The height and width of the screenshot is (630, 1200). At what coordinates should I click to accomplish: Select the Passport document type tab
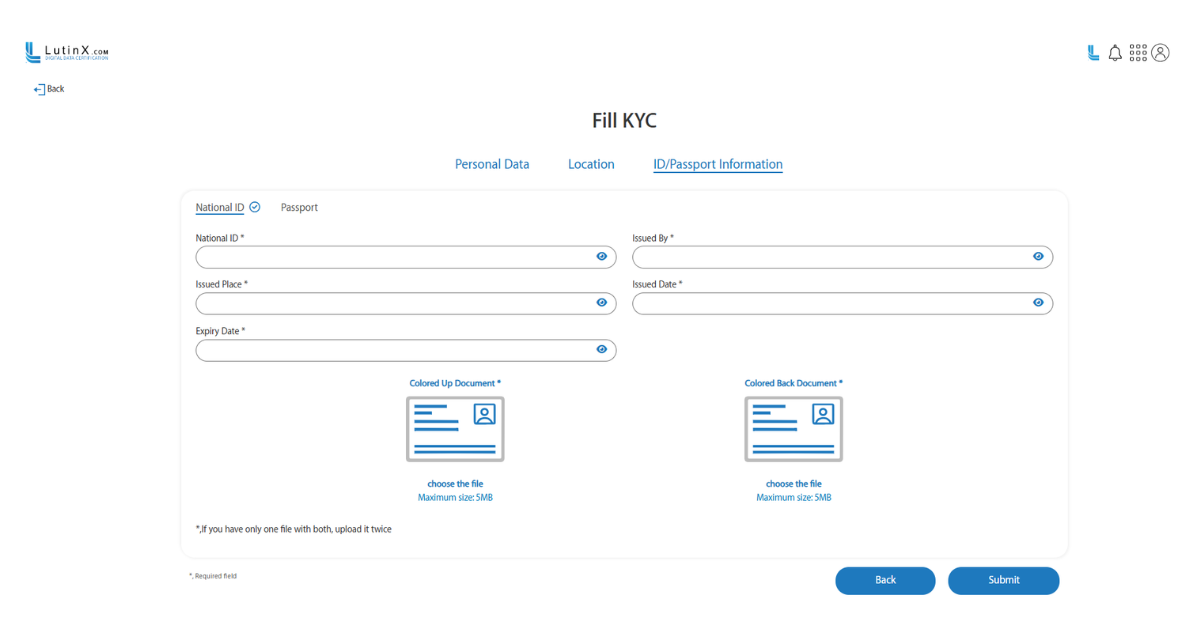click(299, 208)
